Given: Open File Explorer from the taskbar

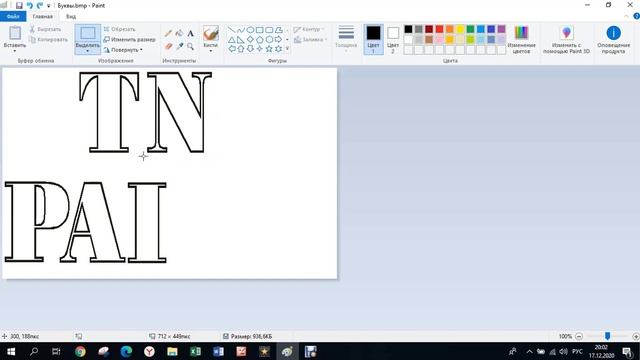Looking at the screenshot, I should pos(172,351).
